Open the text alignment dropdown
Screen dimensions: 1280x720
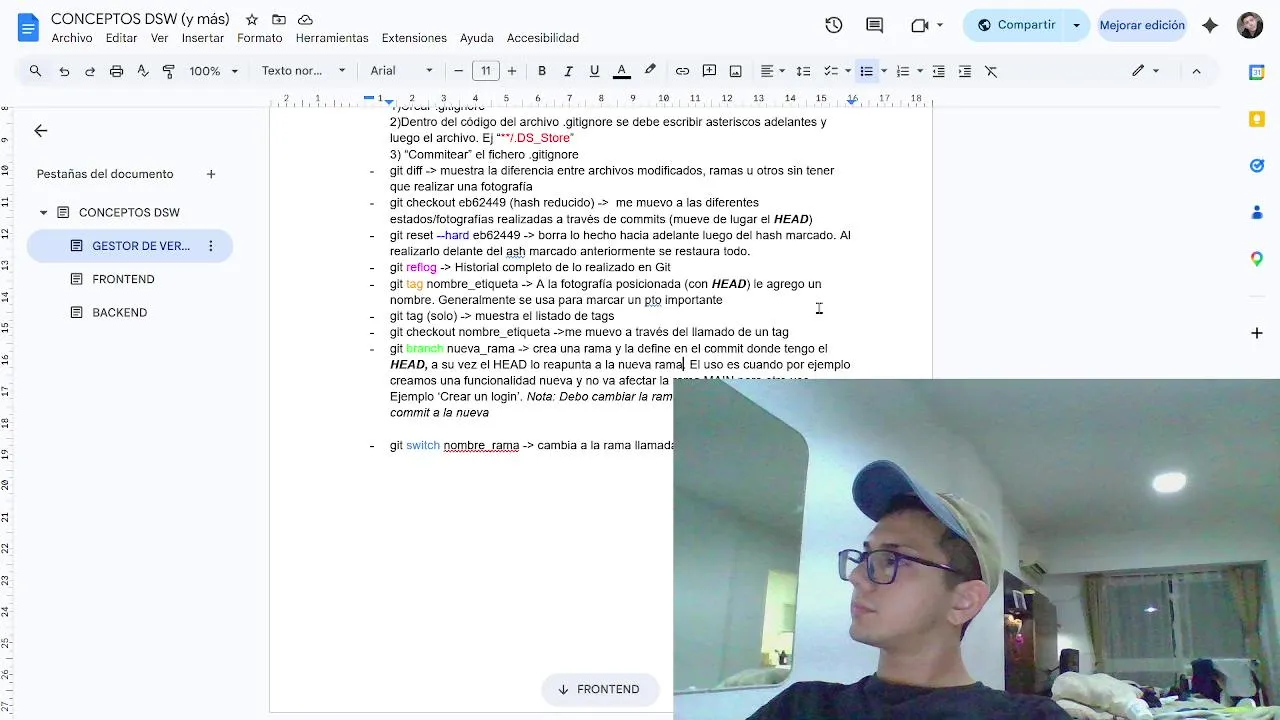(772, 71)
